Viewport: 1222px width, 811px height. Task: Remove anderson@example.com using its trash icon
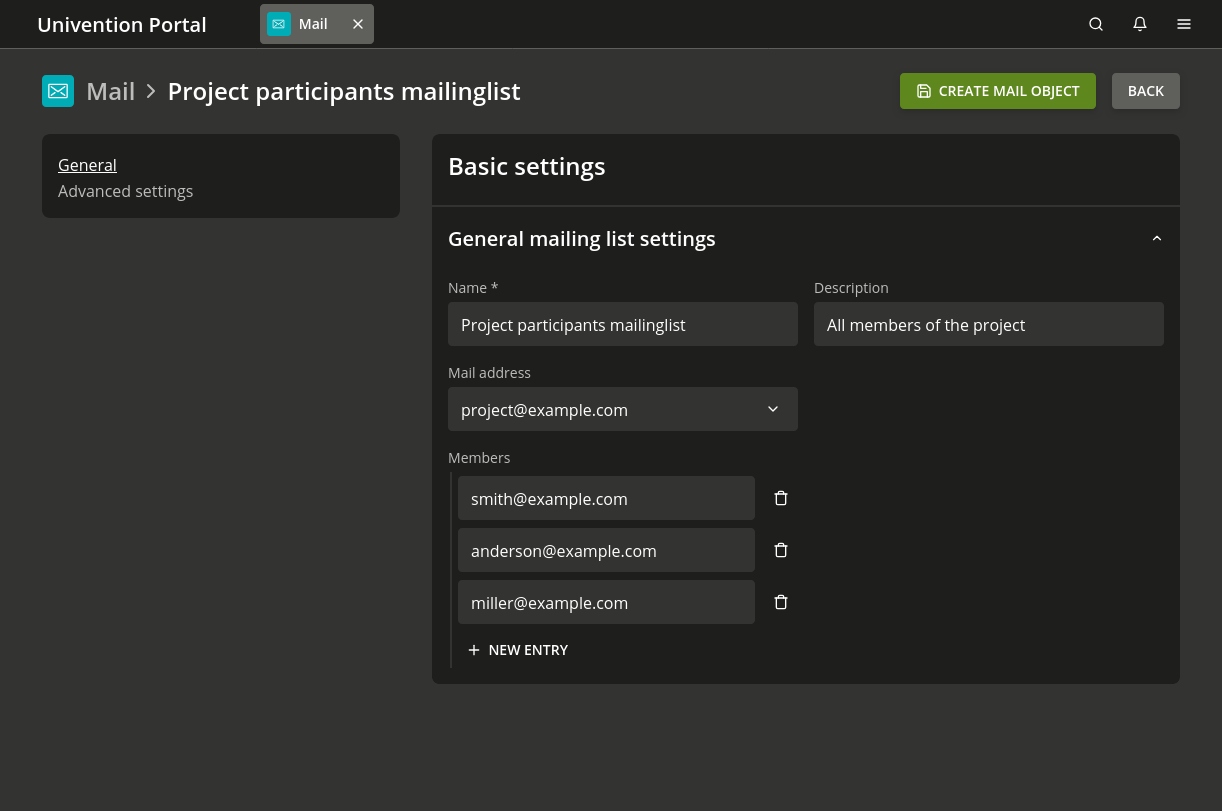point(781,550)
